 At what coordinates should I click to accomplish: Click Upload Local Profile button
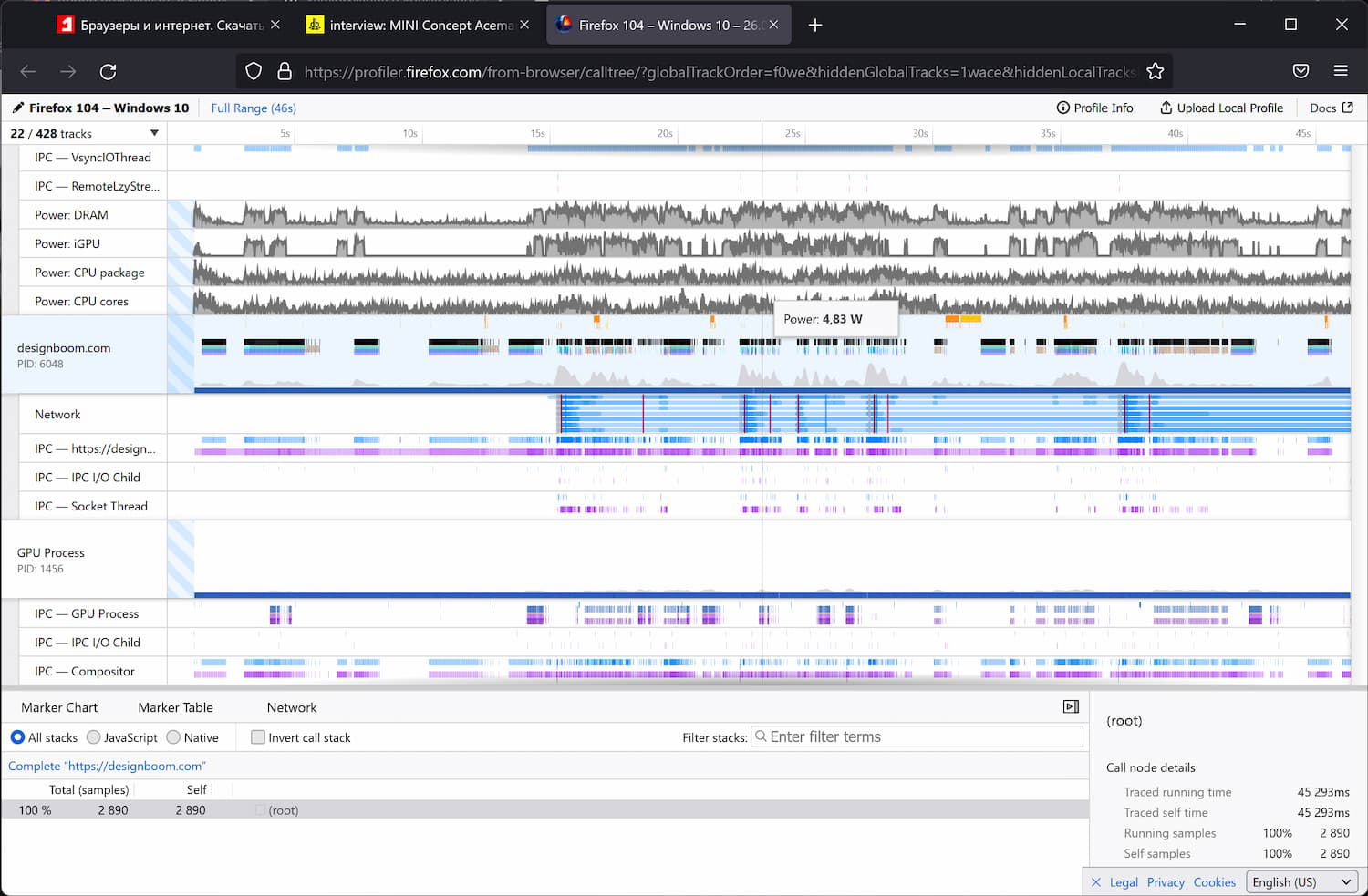click(x=1221, y=108)
